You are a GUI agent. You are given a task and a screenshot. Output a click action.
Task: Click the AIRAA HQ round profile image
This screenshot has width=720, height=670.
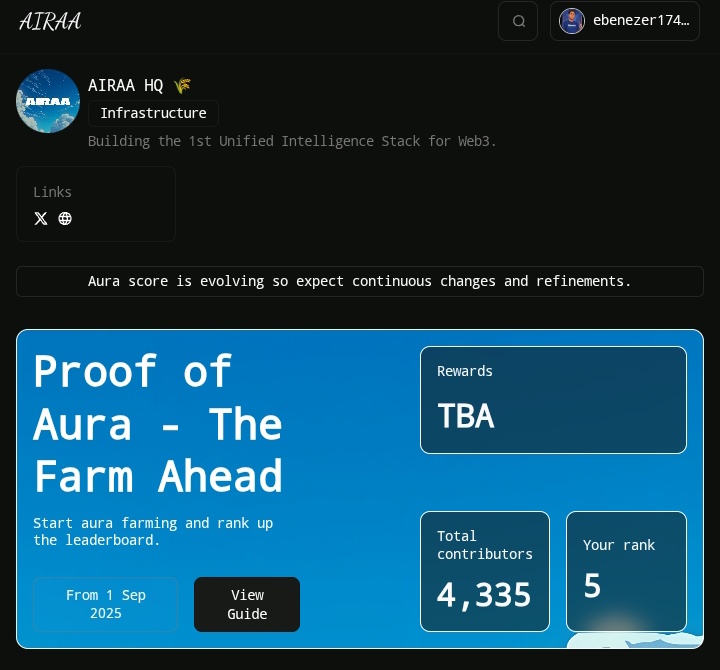pos(48,101)
